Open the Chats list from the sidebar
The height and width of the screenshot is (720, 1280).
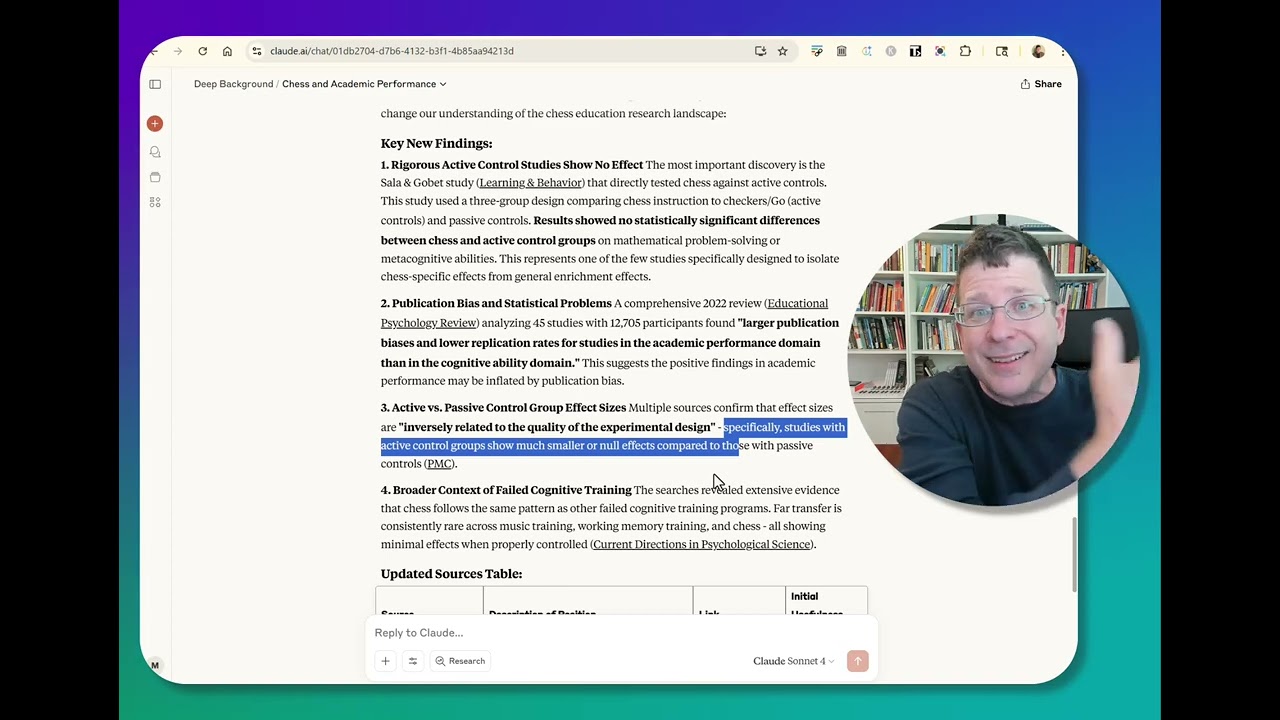(155, 152)
